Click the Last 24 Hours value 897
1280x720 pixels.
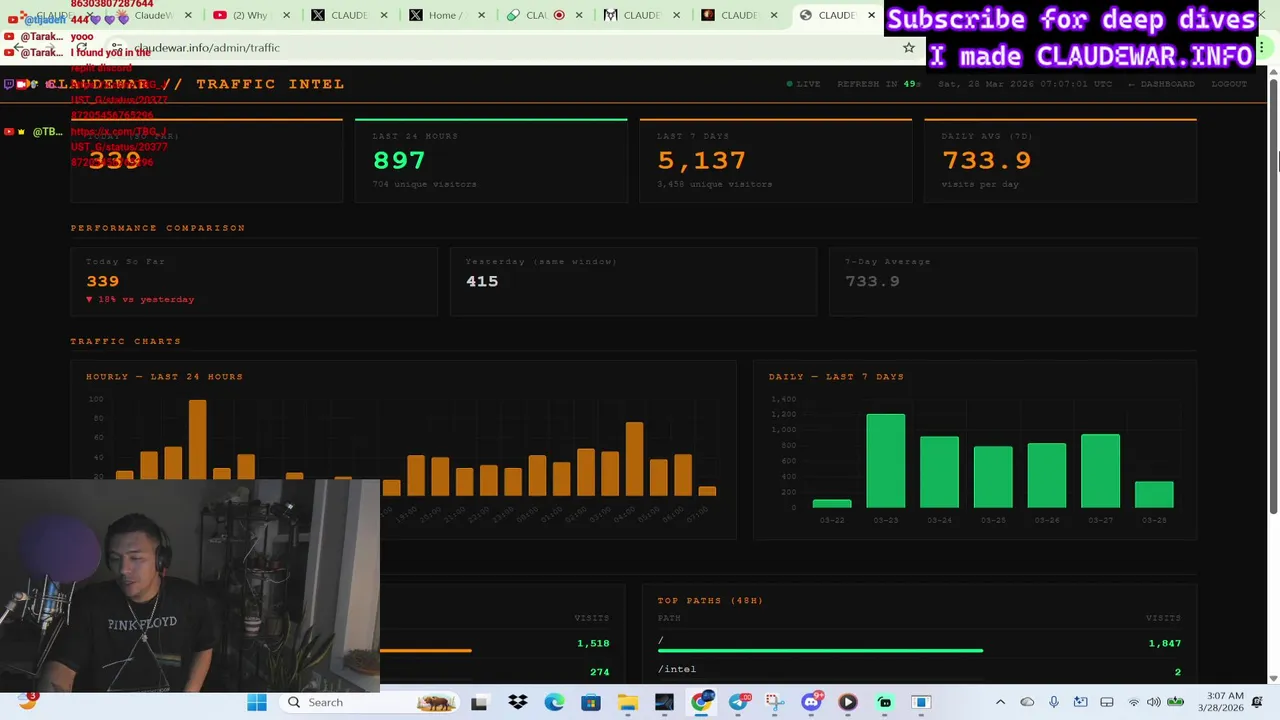point(399,160)
